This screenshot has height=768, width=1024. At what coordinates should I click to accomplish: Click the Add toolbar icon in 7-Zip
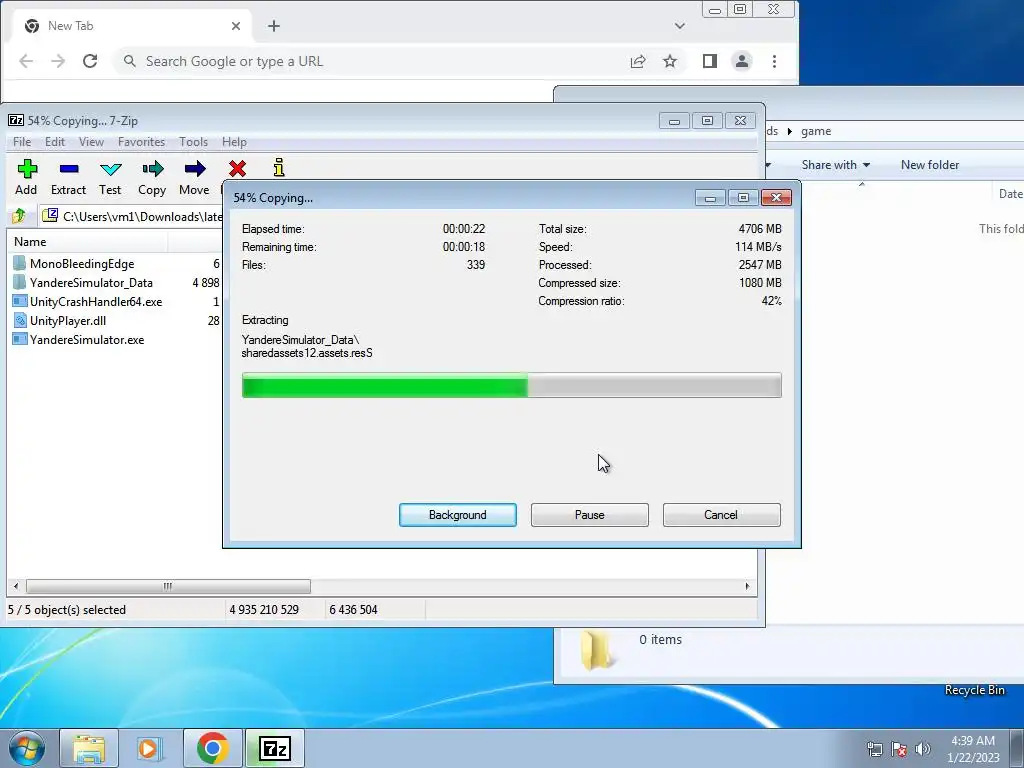(27, 169)
